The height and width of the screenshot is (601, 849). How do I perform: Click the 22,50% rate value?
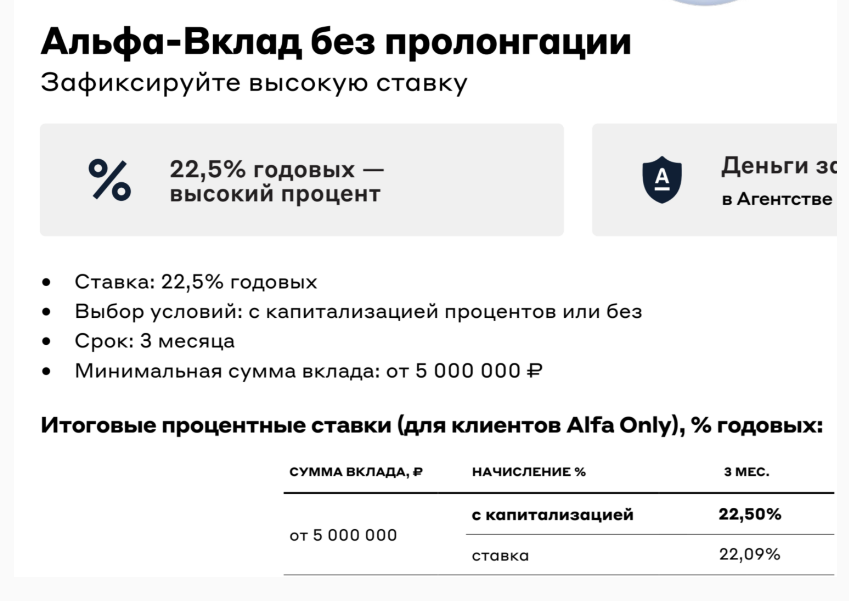pyautogui.click(x=749, y=515)
